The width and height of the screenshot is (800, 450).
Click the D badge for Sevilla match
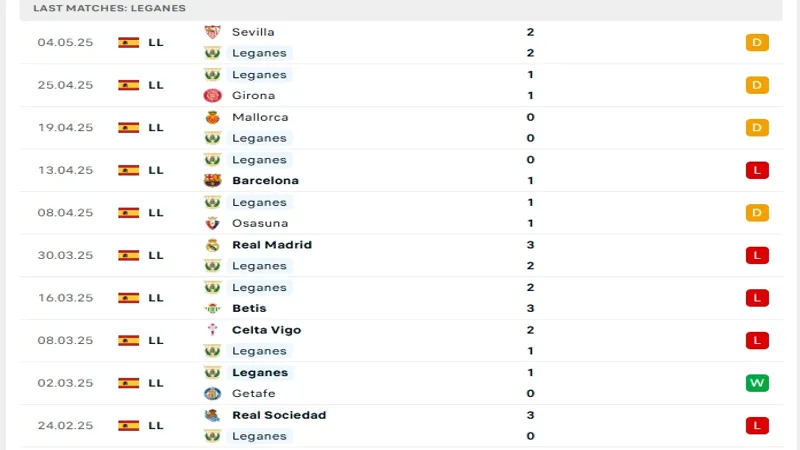pos(757,43)
